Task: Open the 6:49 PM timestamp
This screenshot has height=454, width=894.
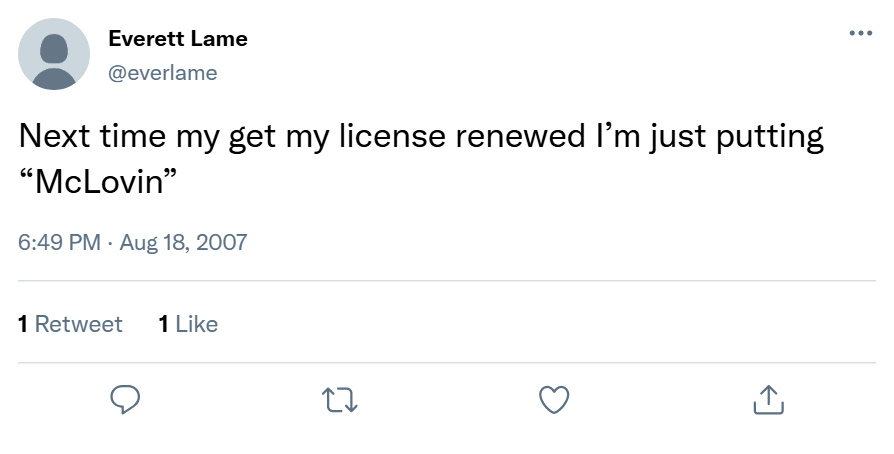Action: coord(59,242)
